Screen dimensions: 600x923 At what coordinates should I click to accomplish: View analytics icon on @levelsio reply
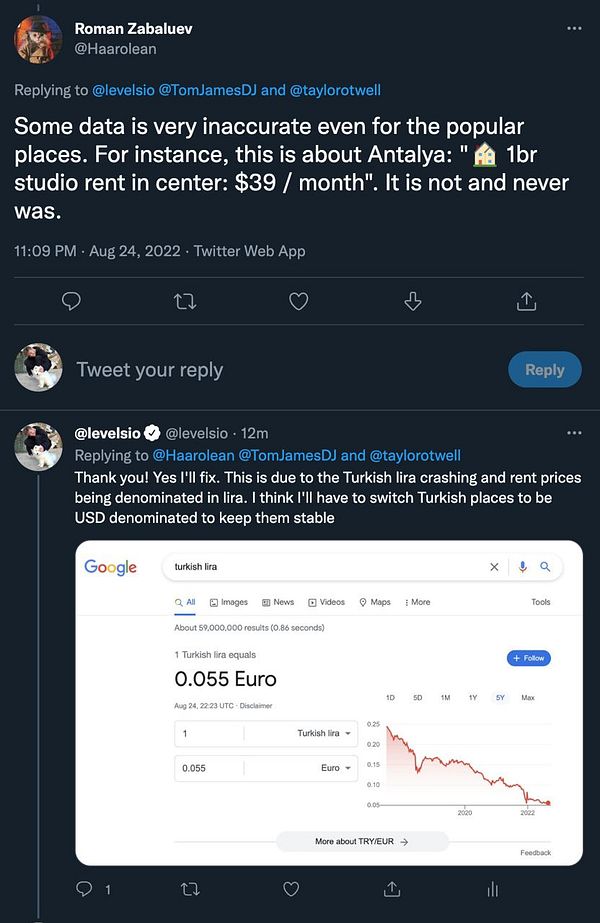pos(492,888)
